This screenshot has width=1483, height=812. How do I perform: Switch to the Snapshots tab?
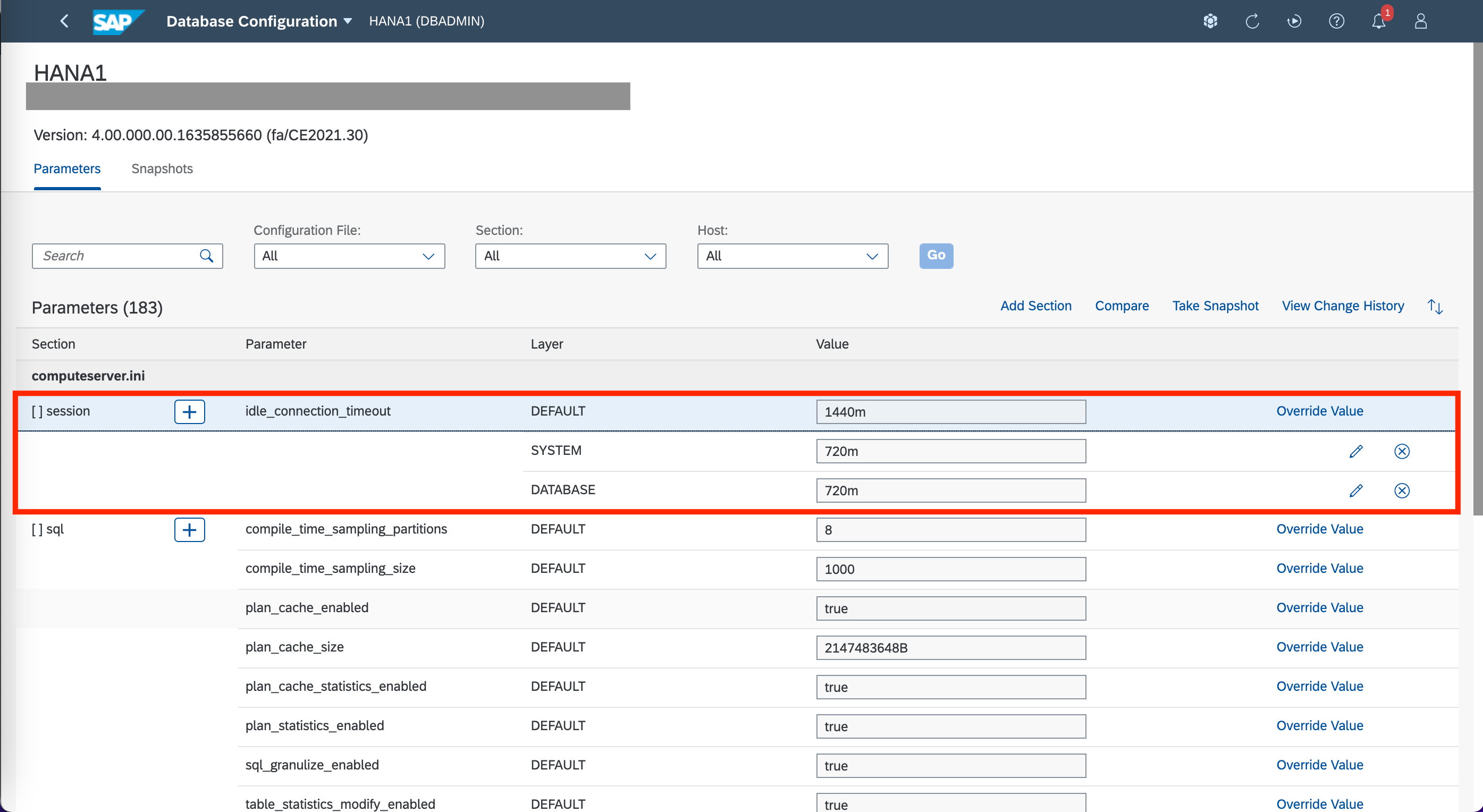pos(162,168)
